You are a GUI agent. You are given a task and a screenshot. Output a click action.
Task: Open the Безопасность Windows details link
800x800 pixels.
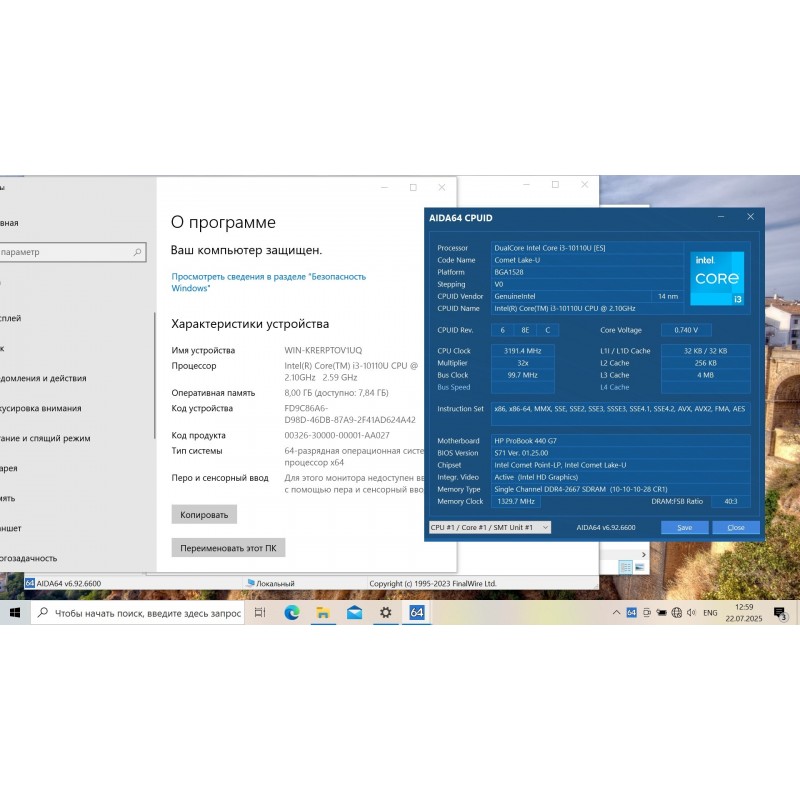269,282
